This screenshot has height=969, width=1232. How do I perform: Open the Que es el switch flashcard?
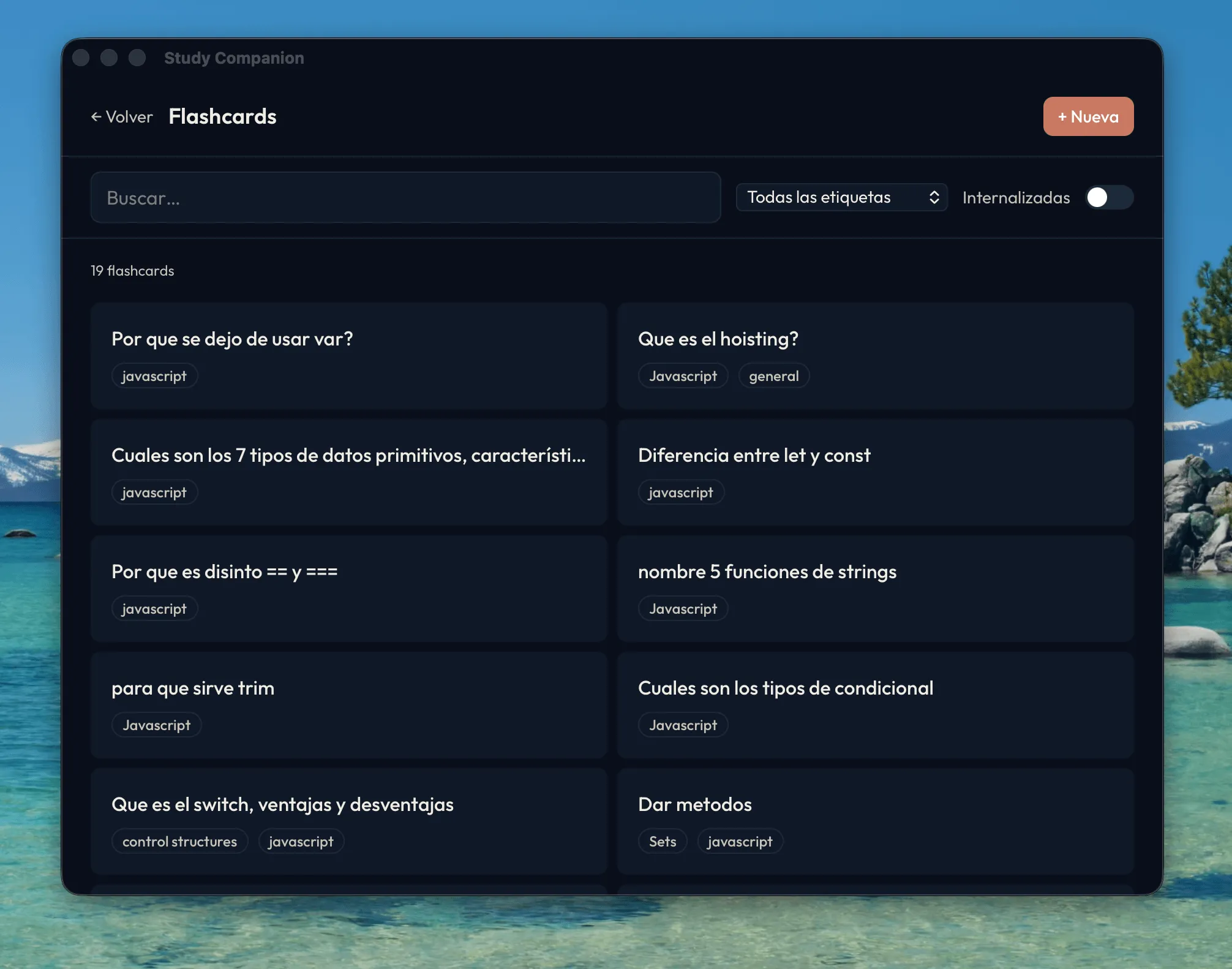pyautogui.click(x=348, y=821)
